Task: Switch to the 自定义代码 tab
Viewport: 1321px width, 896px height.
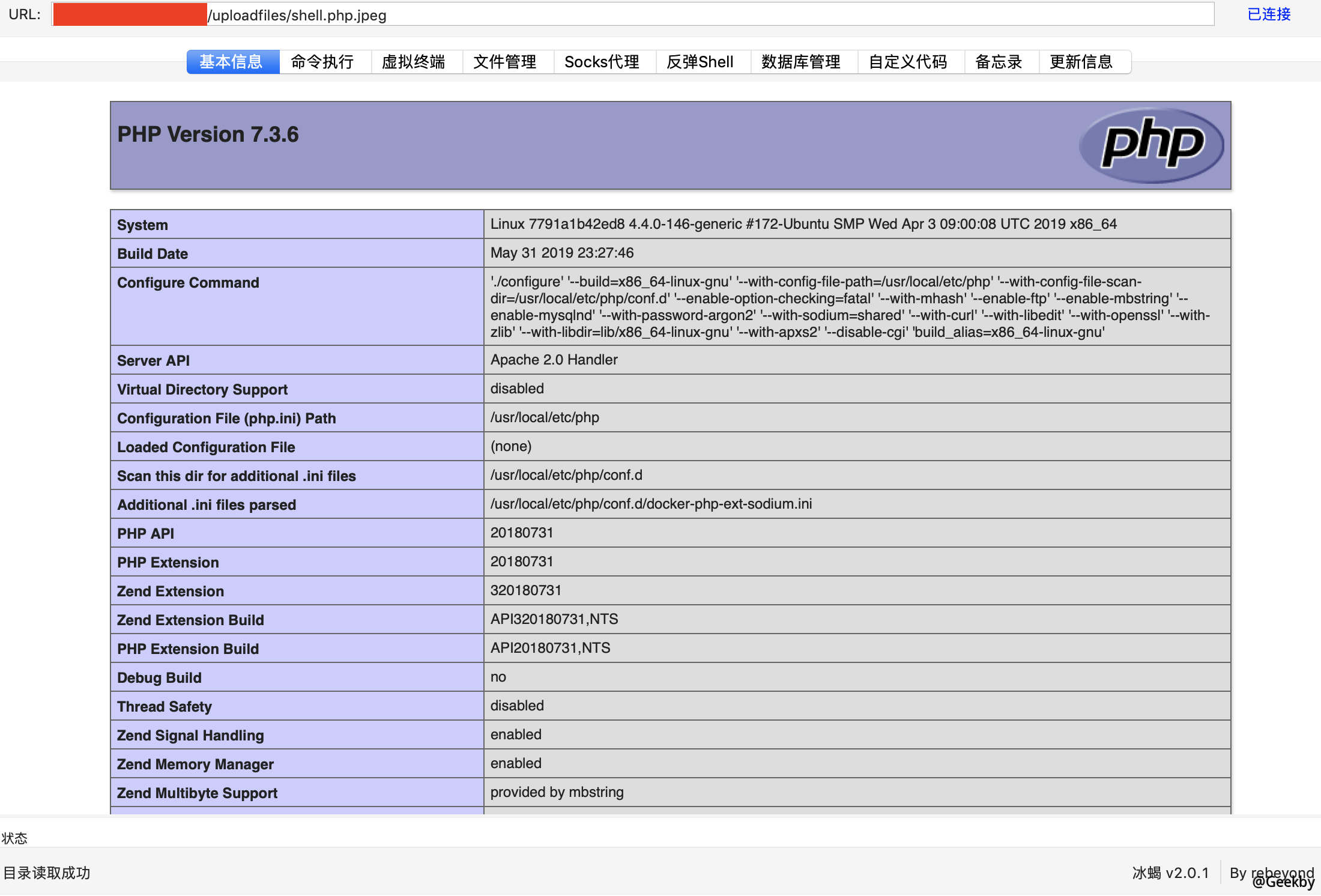Action: [908, 62]
